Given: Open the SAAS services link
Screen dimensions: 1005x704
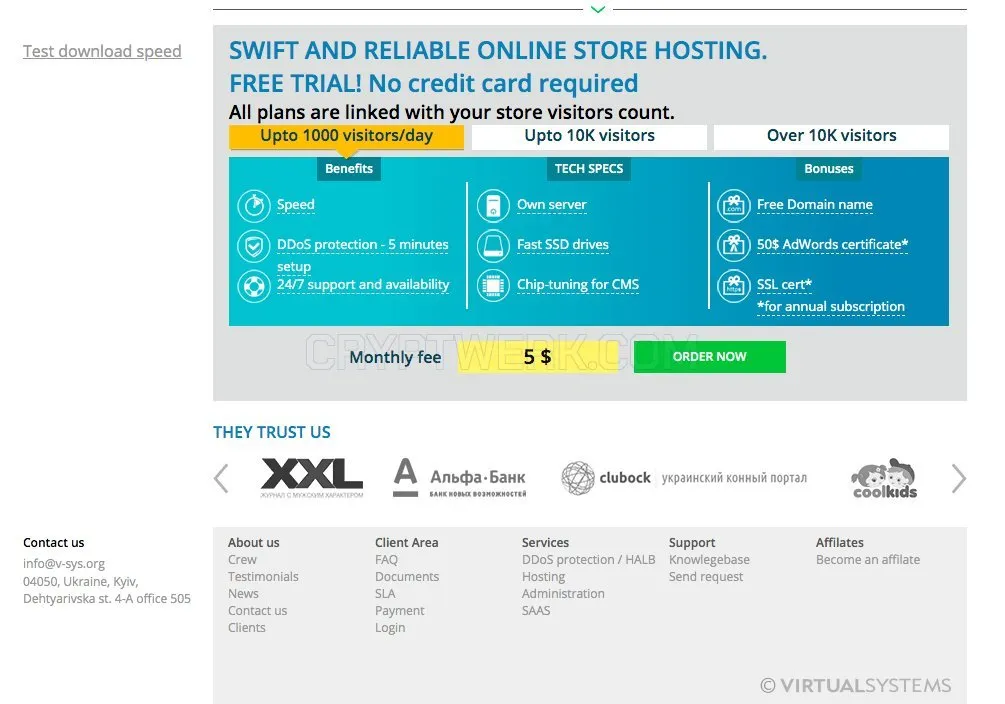Looking at the screenshot, I should point(536,610).
